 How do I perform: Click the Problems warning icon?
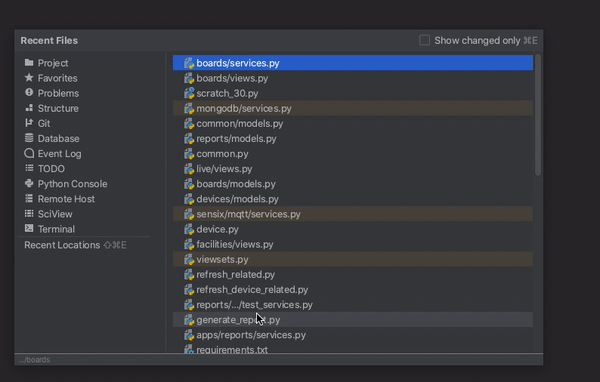pos(29,93)
